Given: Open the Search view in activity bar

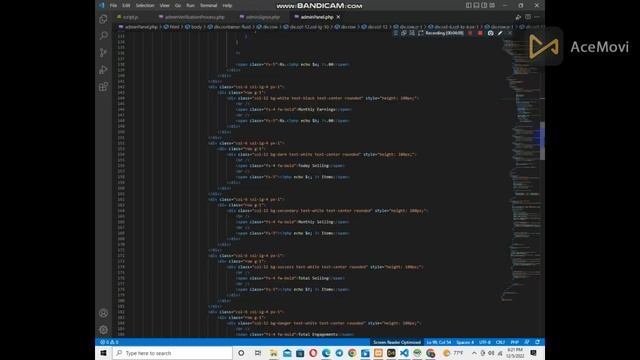Looking at the screenshot, I should 103,36.
